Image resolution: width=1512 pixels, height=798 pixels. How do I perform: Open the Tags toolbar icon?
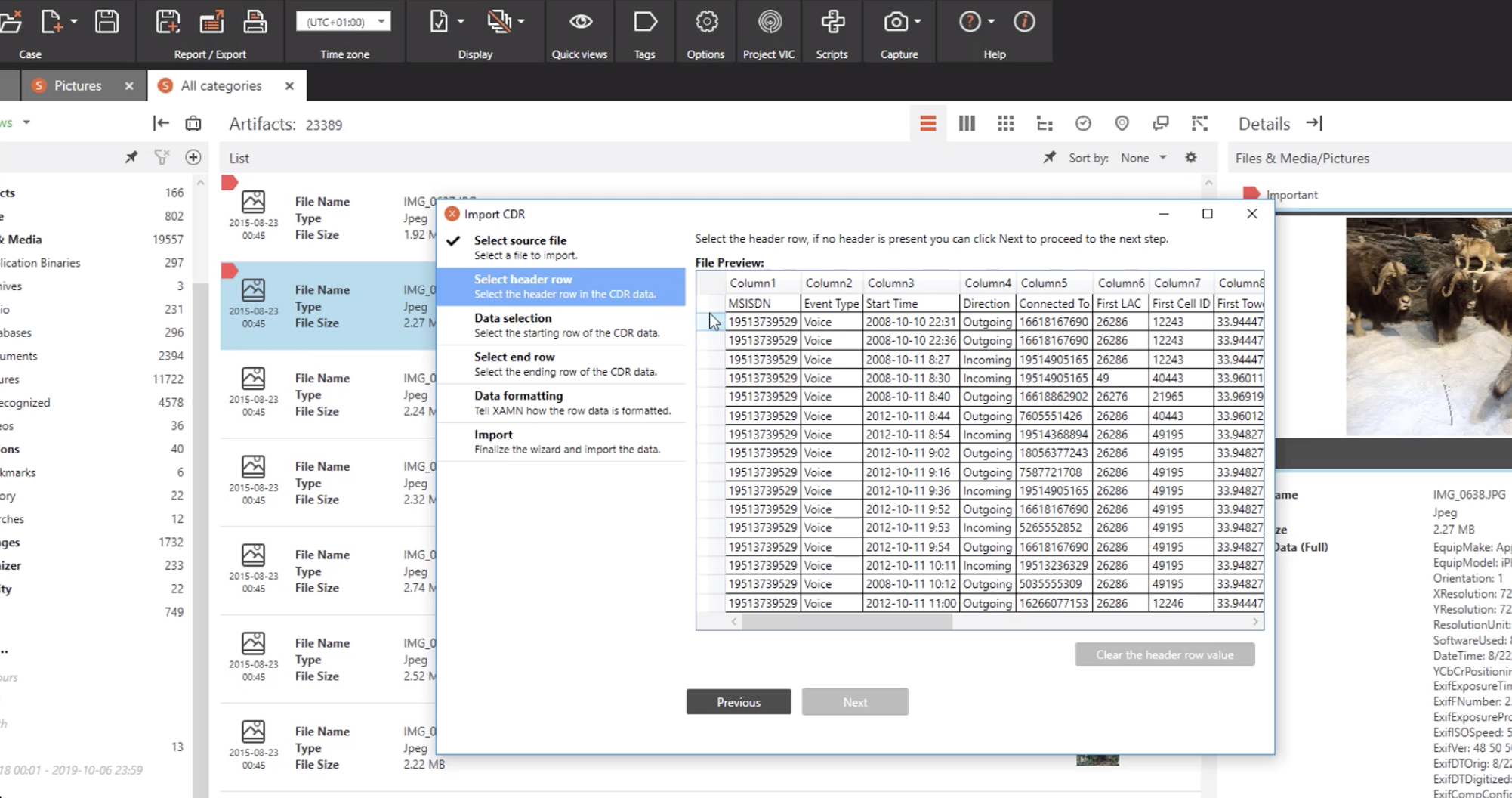click(x=644, y=23)
